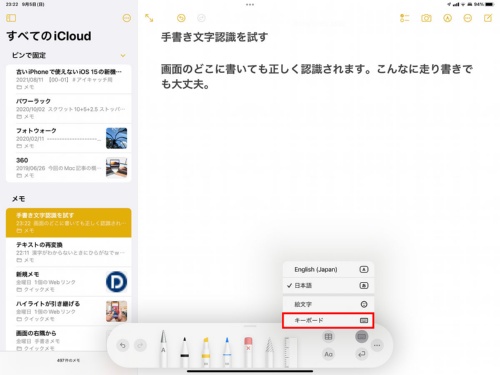Collapse the ピンで固定 section
The width and height of the screenshot is (500, 375).
pyautogui.click(x=123, y=55)
